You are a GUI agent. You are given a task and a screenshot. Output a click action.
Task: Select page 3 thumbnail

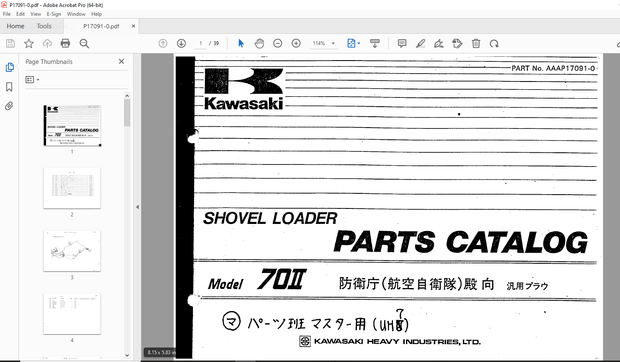coord(72,251)
